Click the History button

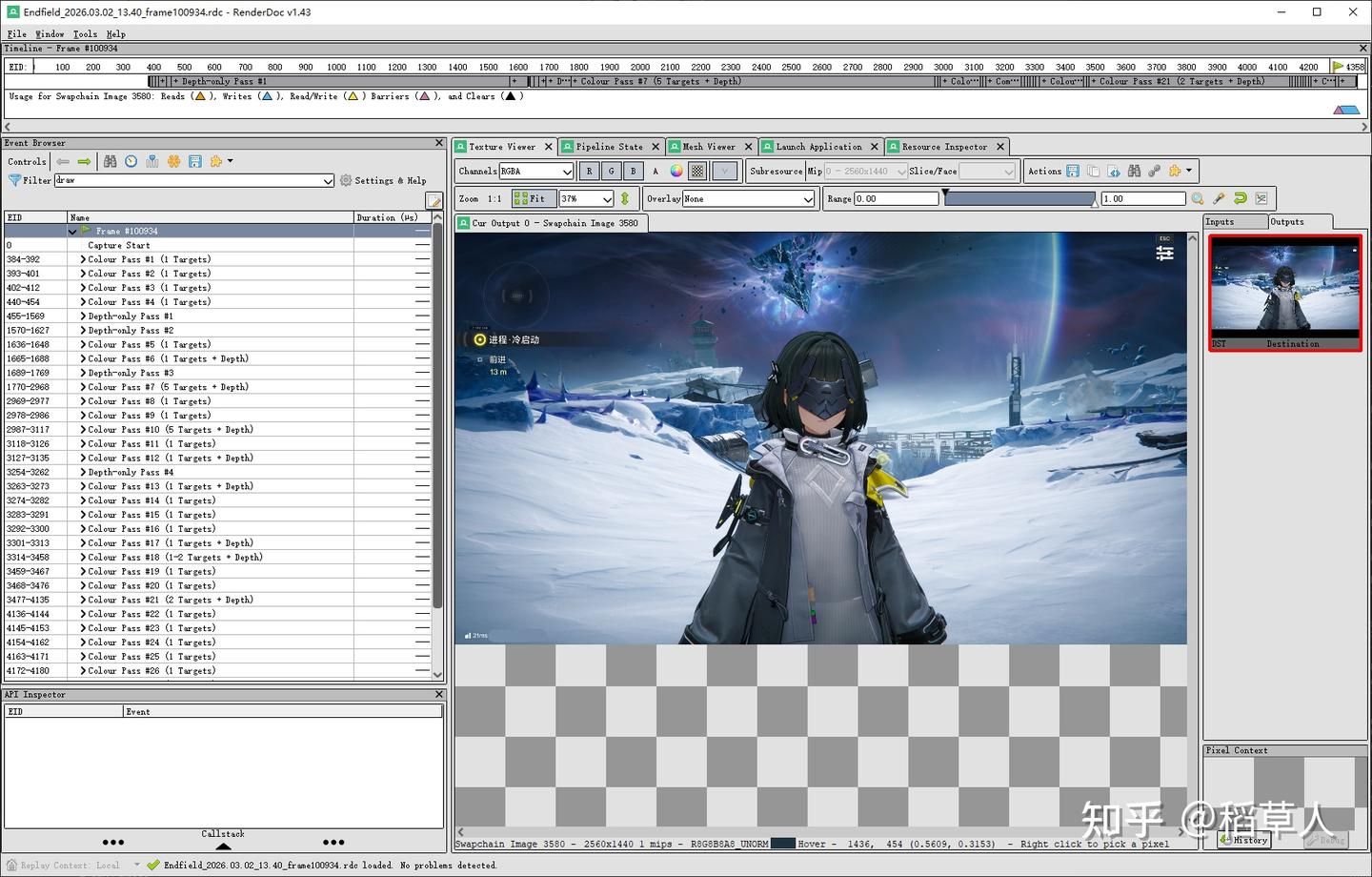coord(1244,840)
